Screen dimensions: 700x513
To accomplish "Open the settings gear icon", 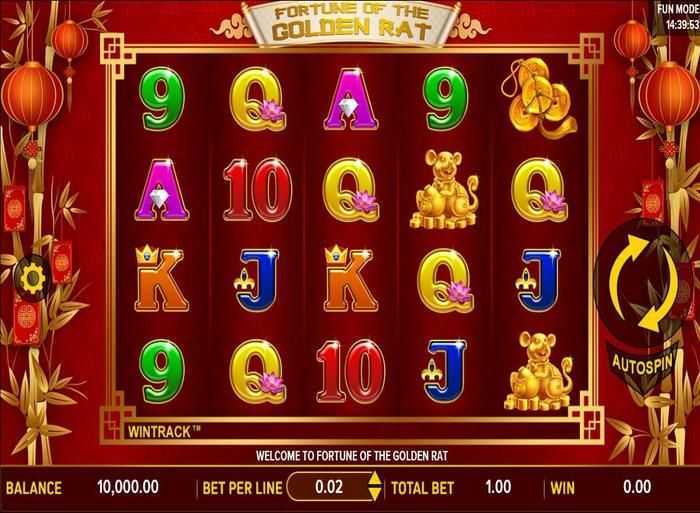I will pos(31,279).
